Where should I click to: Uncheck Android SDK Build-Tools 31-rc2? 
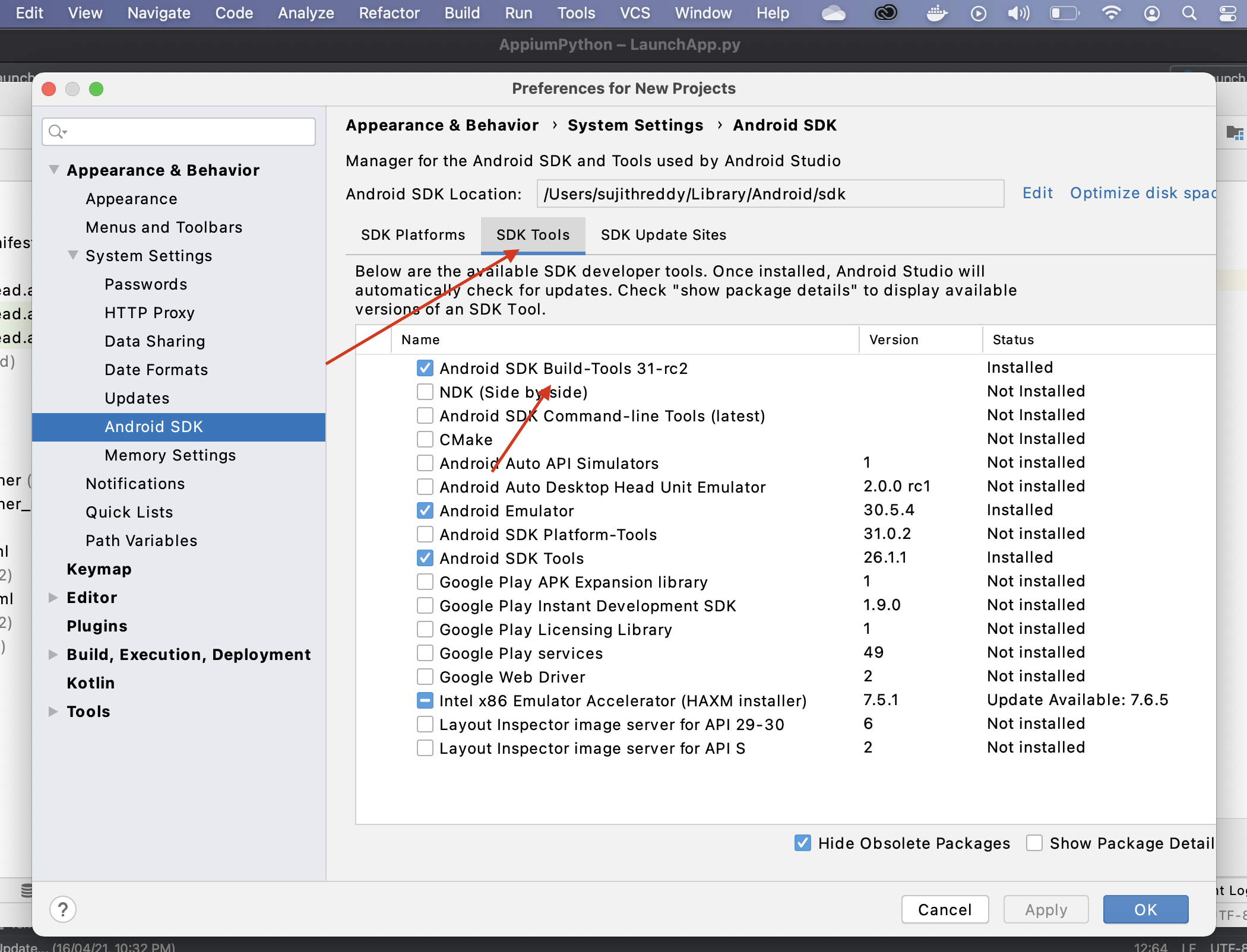[x=425, y=368]
